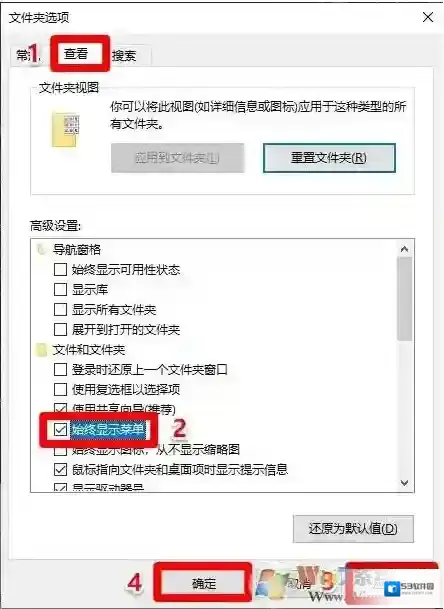Check 使用复选框以选择项 option

point(60,389)
